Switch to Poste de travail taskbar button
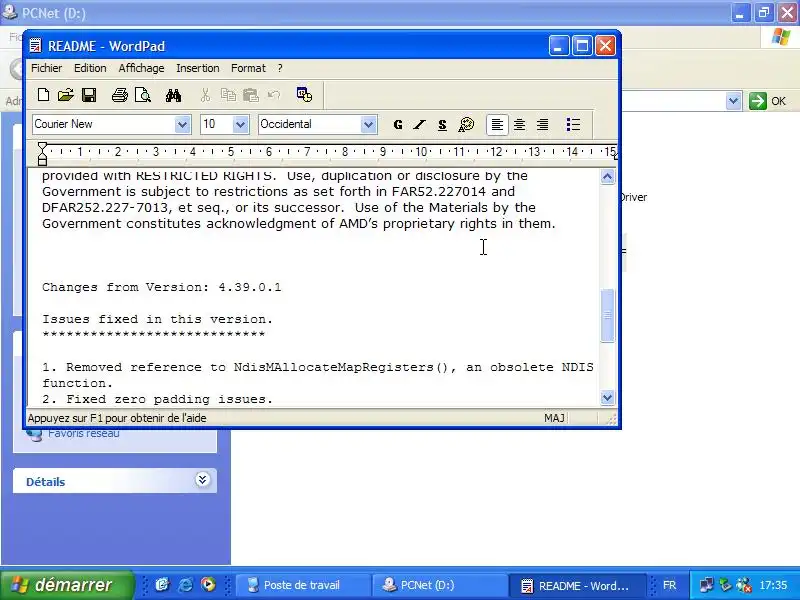This screenshot has width=800, height=600. 302,585
